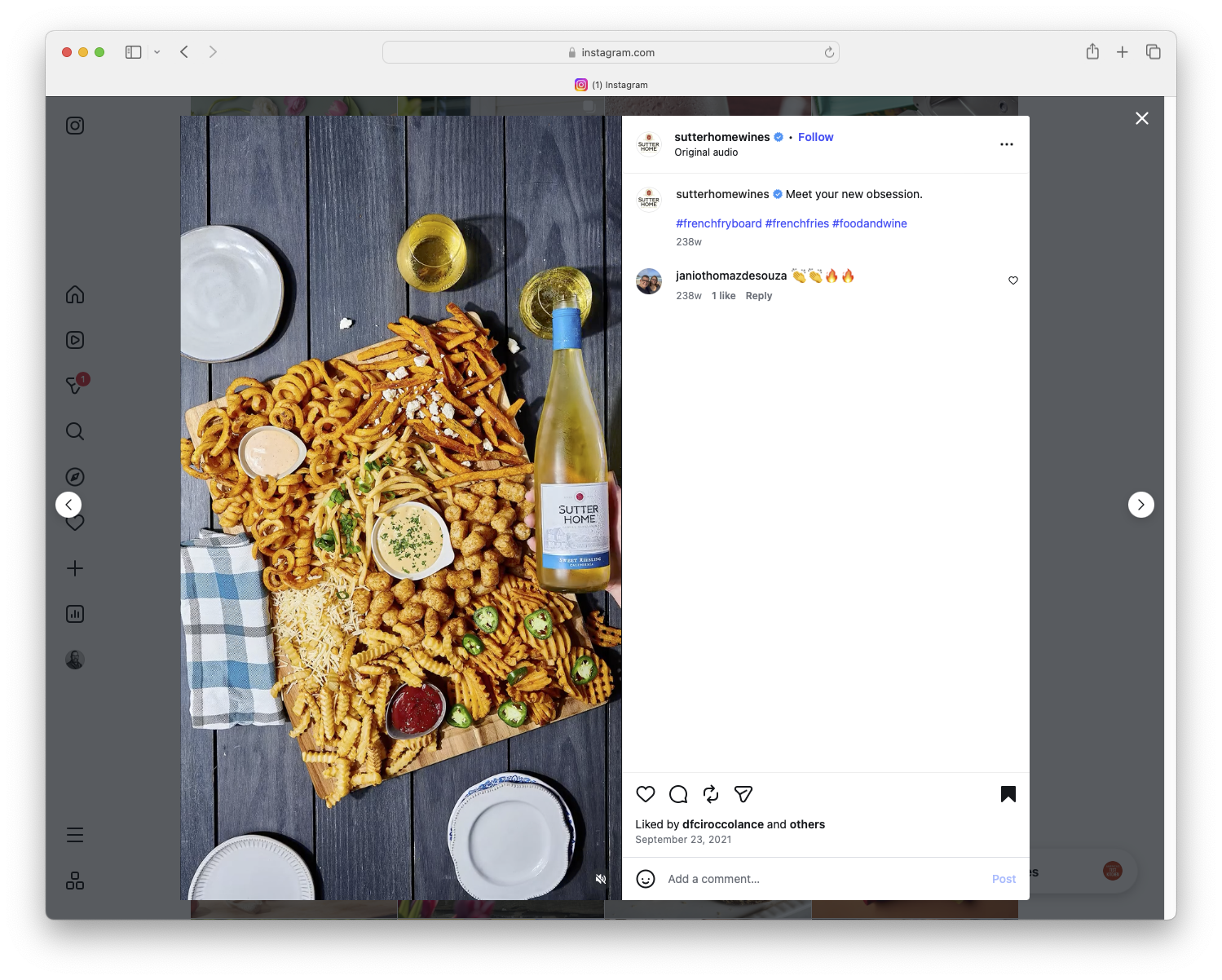Image resolution: width=1222 pixels, height=980 pixels.
Task: Like the post with heart icon
Action: coord(646,794)
